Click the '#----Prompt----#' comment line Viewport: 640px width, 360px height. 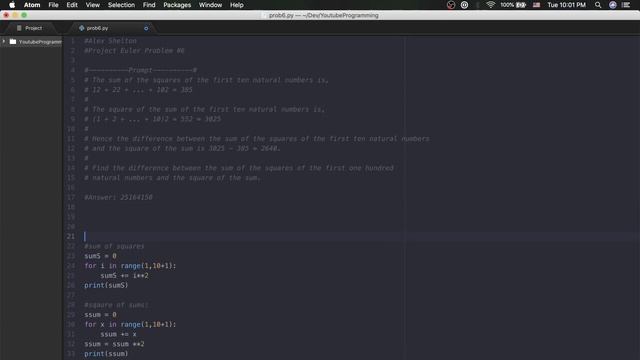[140, 70]
